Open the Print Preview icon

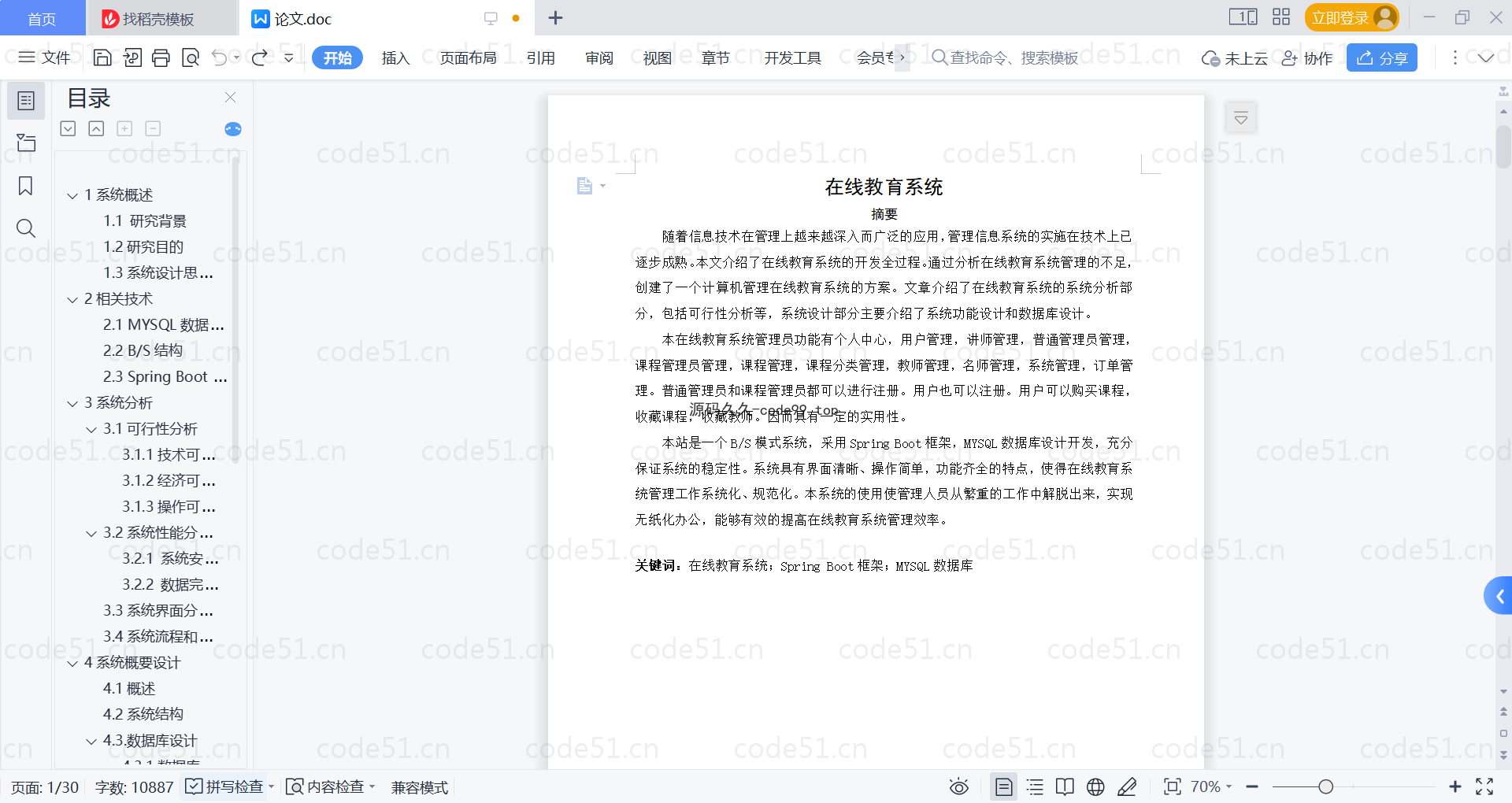tap(191, 57)
